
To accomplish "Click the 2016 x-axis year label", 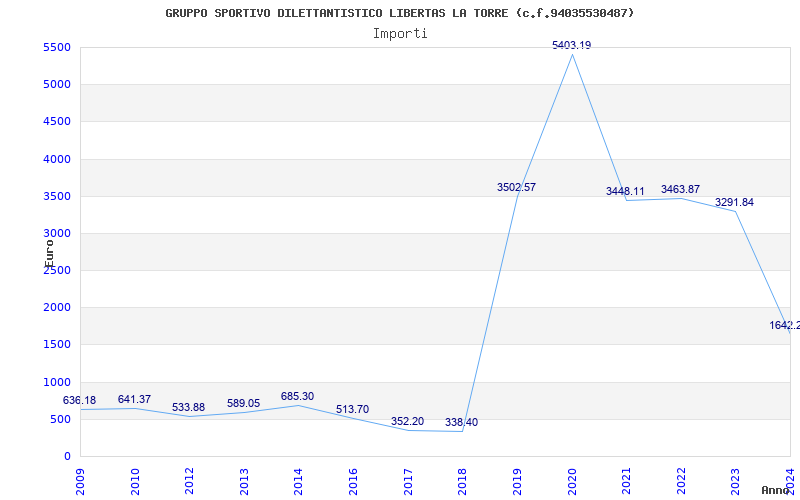I will pyautogui.click(x=353, y=481).
